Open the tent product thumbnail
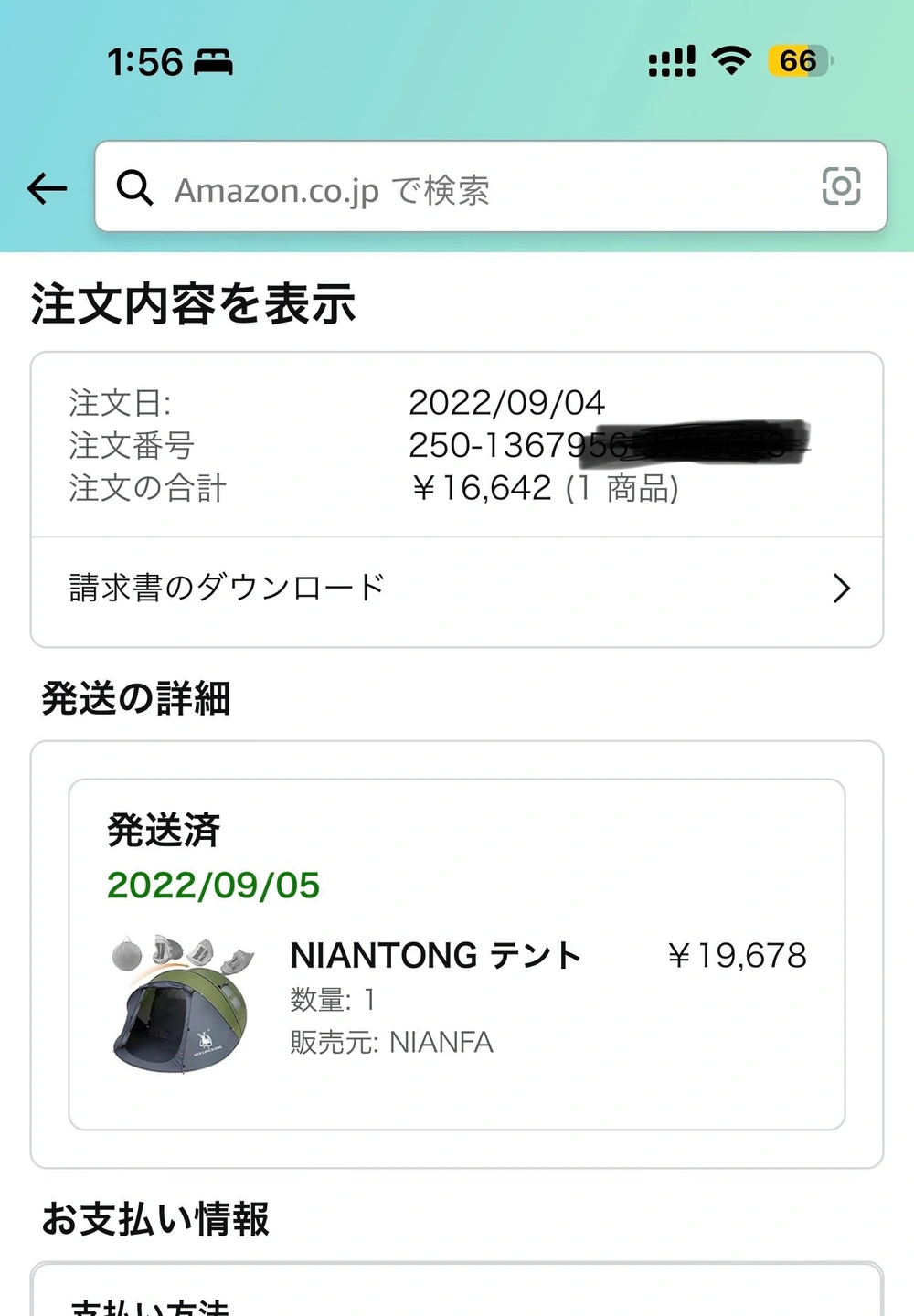 point(183,1004)
